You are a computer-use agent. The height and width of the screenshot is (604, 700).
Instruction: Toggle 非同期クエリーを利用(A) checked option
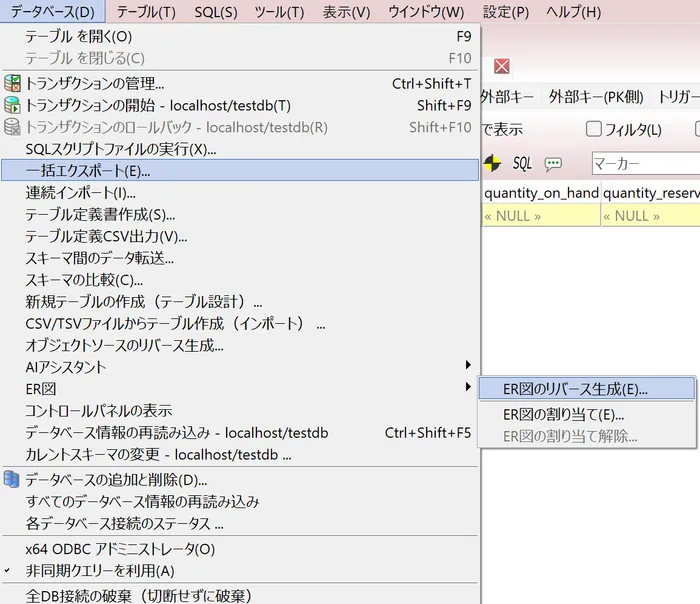click(100, 571)
